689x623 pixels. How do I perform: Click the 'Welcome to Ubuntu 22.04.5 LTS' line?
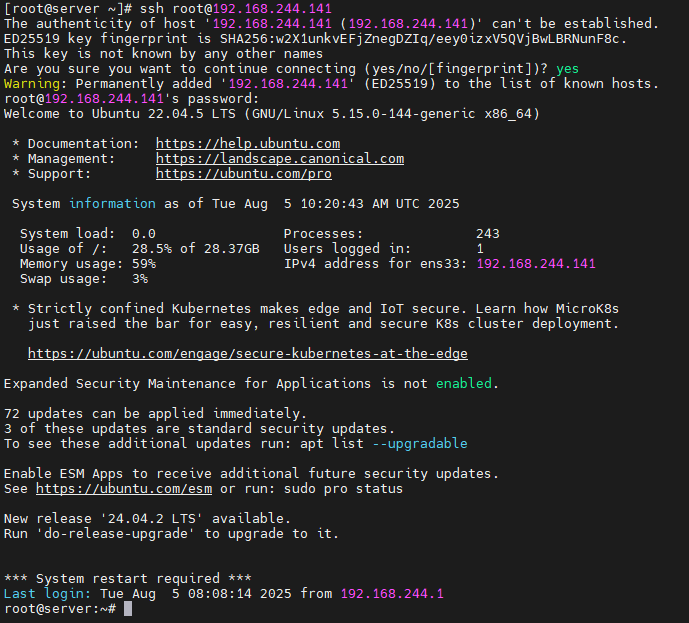(x=272, y=114)
